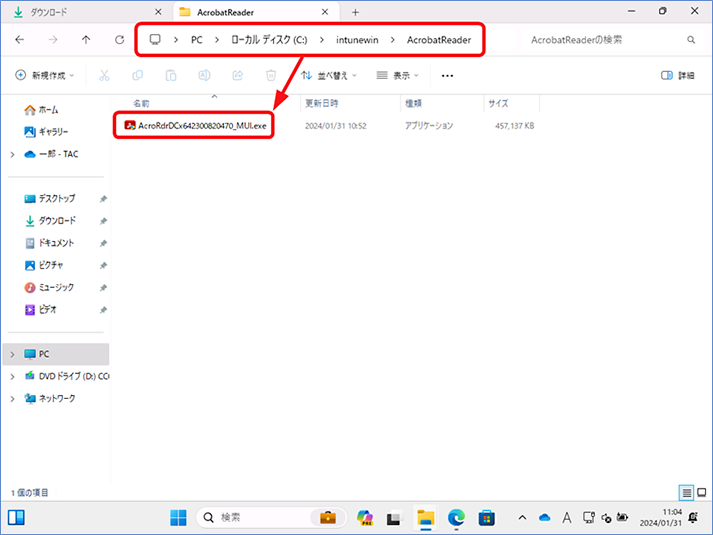Go forward with the right arrow

tap(53, 40)
